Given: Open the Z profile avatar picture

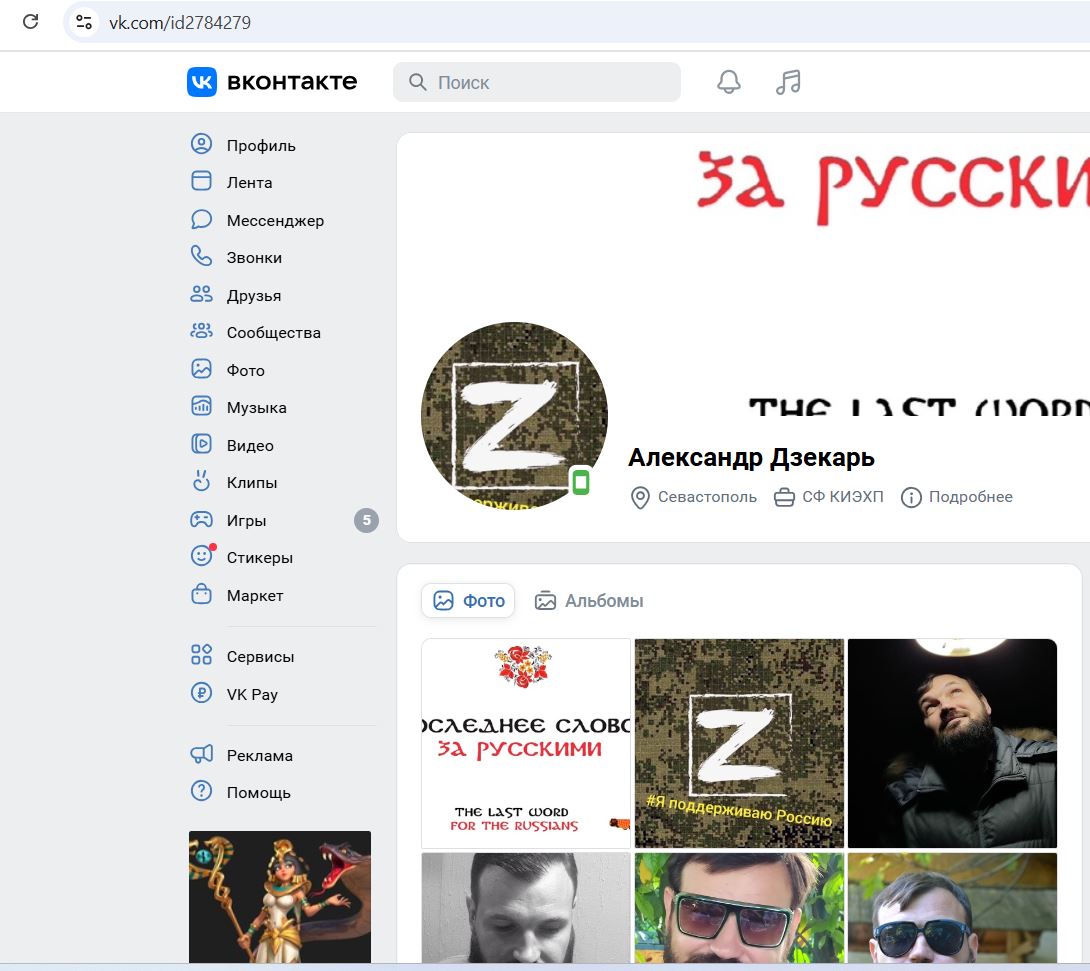Looking at the screenshot, I should [514, 415].
